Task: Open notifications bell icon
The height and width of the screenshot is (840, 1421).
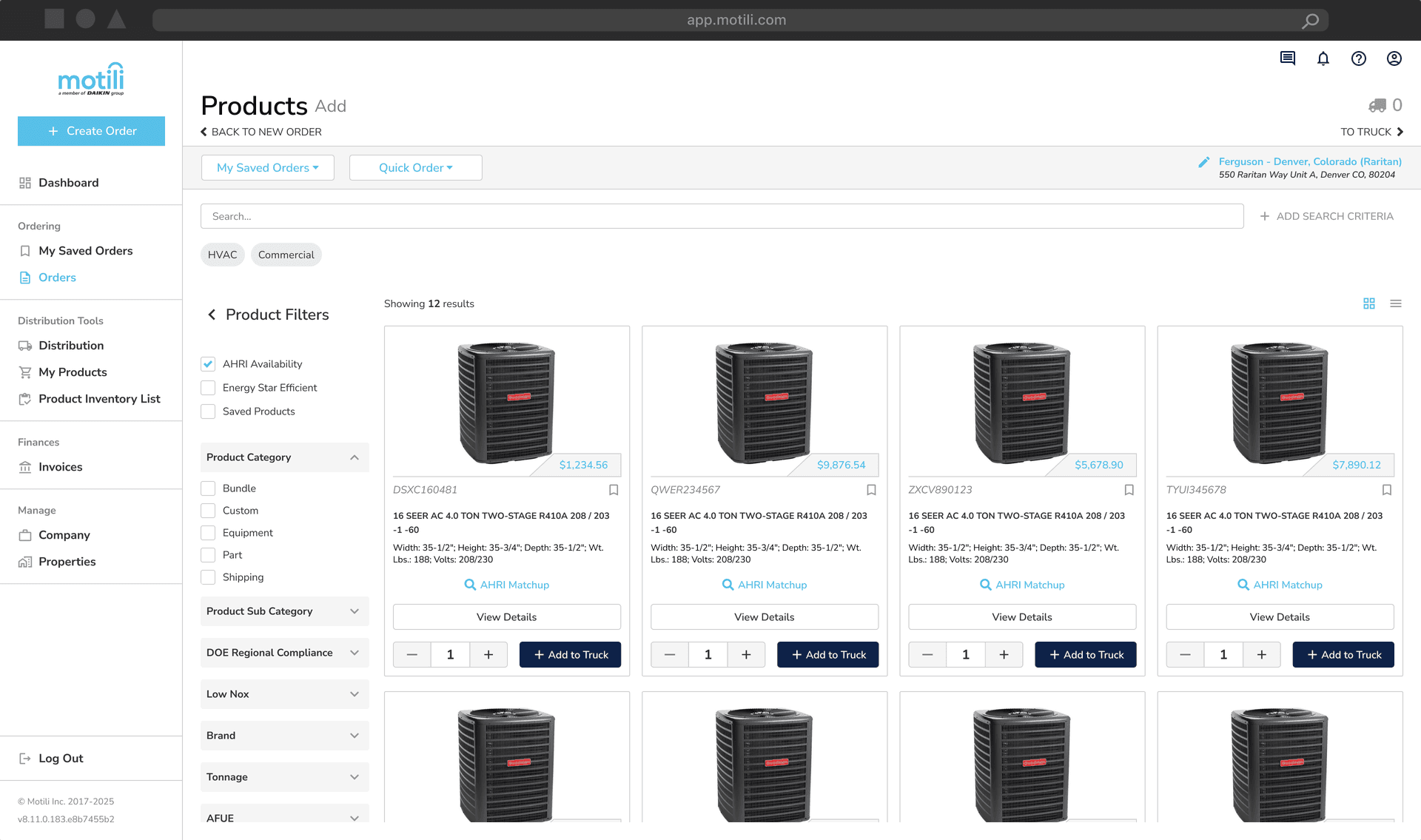Action: (x=1323, y=58)
